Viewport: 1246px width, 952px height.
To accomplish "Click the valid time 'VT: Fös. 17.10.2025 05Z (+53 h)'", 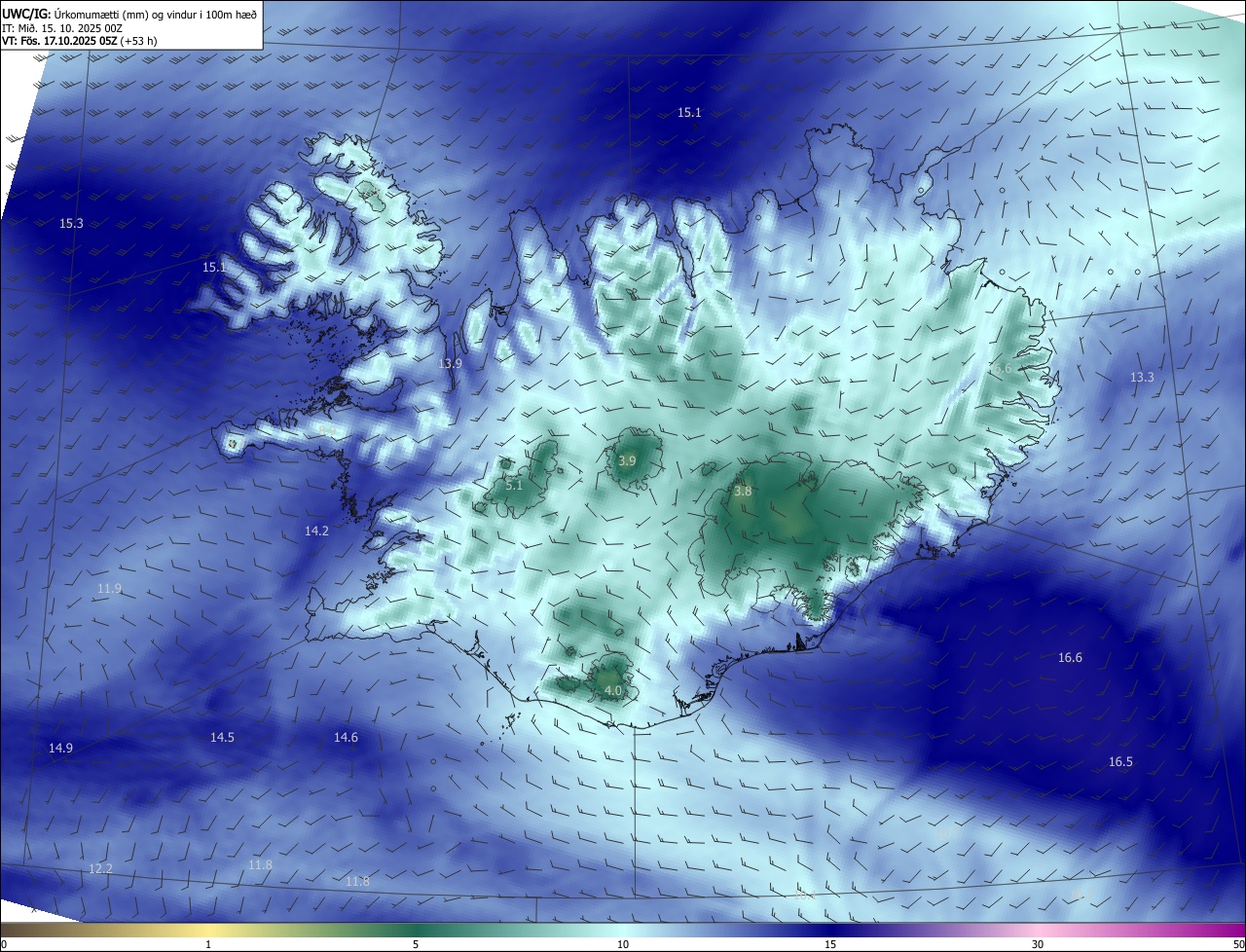I will (80, 41).
